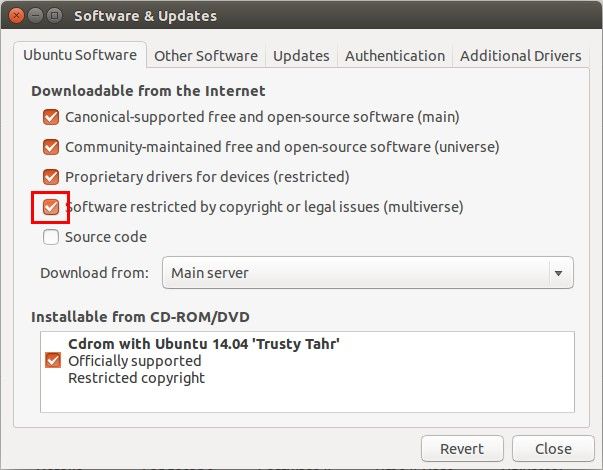Screen dimensions: 603x470
Task: Go to the Authentication tab
Action: click(x=395, y=56)
